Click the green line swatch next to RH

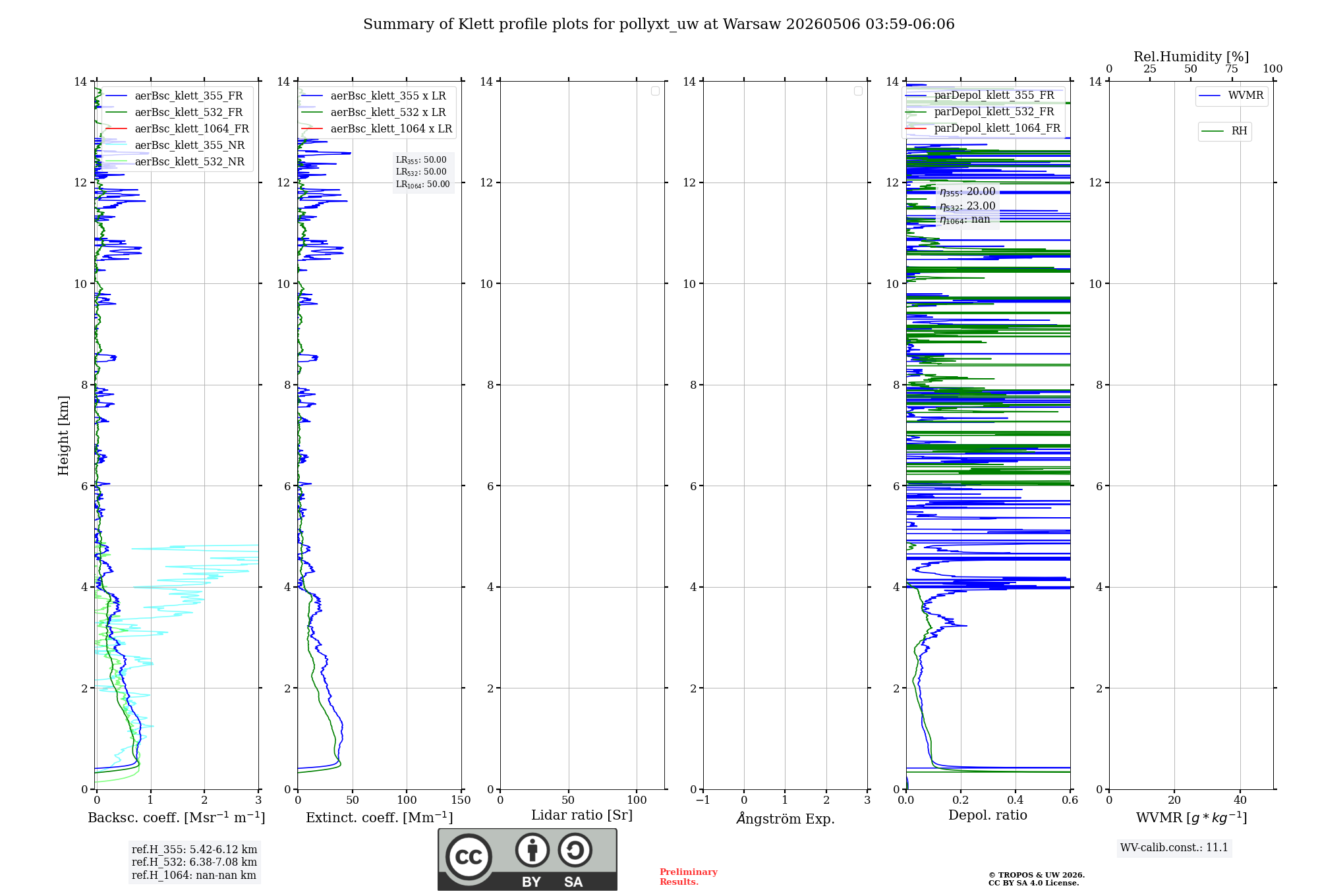[x=1213, y=132]
